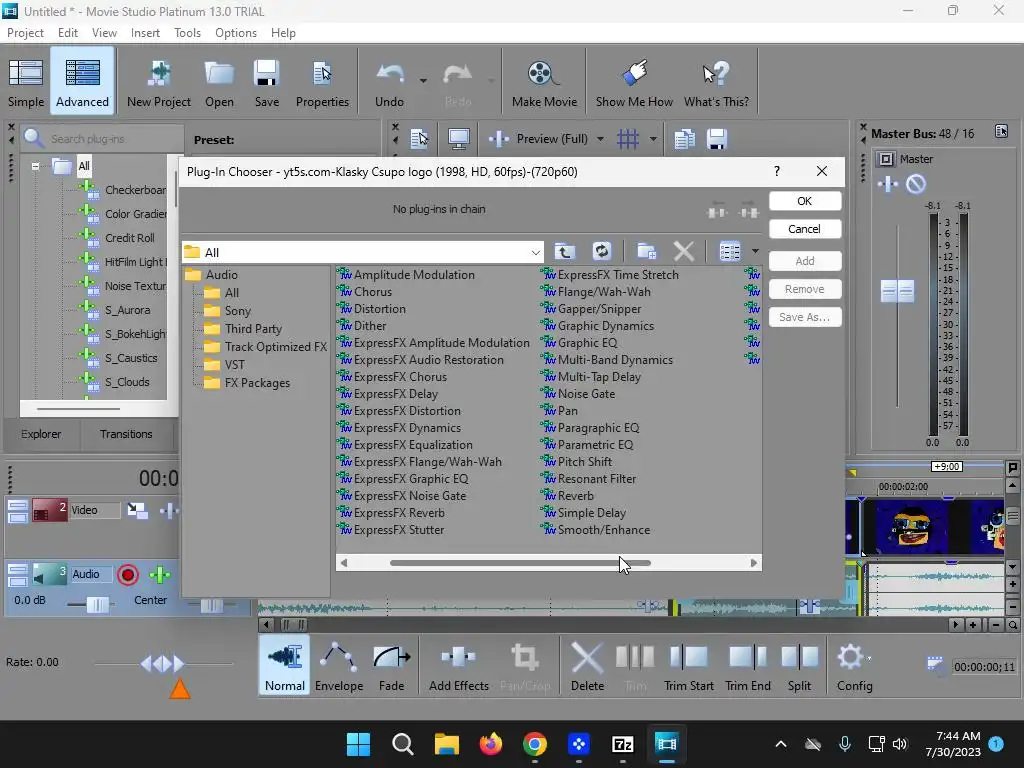Click Trim End
The image size is (1024, 768).
click(x=748, y=666)
